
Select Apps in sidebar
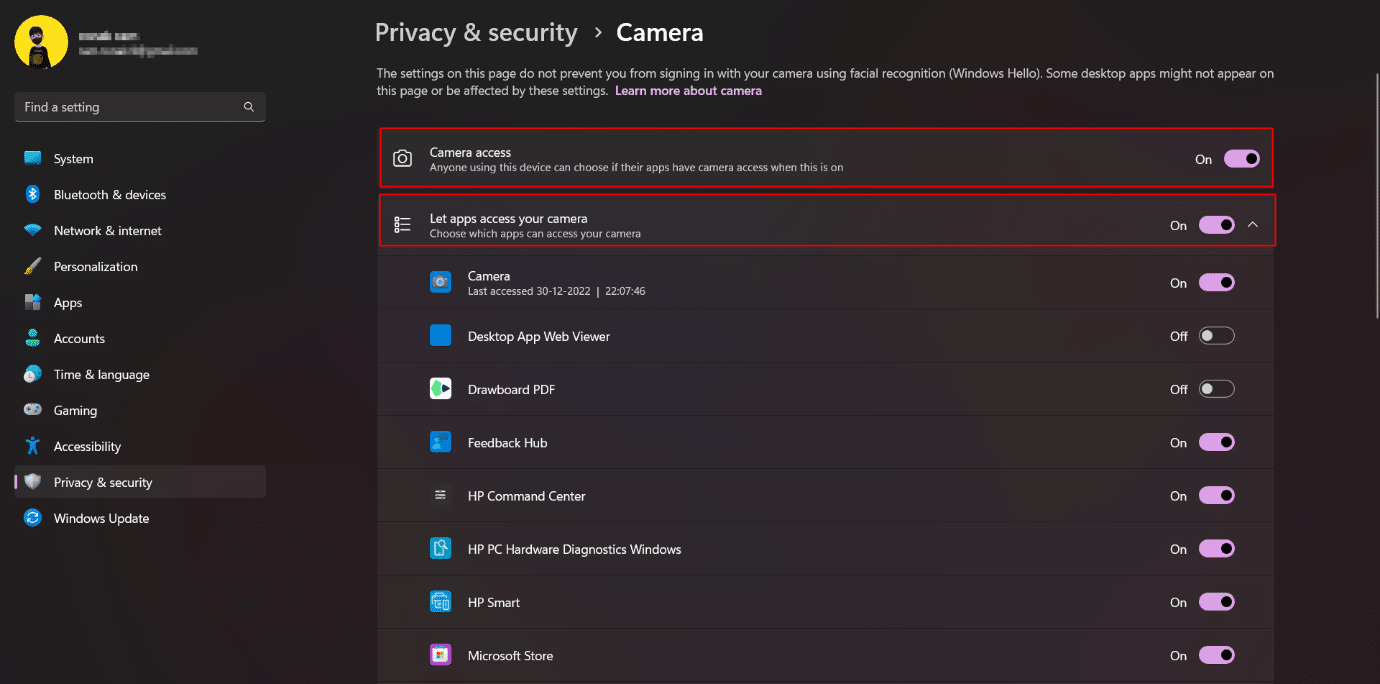(x=140, y=303)
